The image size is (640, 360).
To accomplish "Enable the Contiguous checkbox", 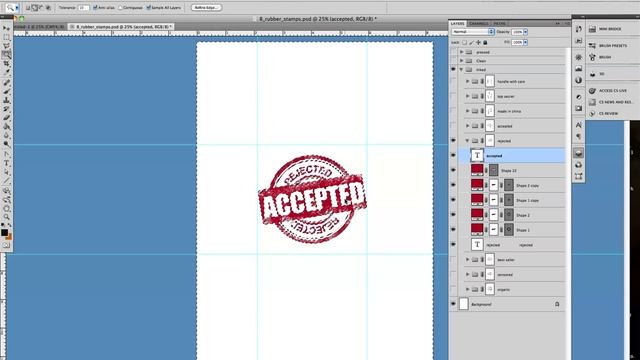I will coord(120,8).
